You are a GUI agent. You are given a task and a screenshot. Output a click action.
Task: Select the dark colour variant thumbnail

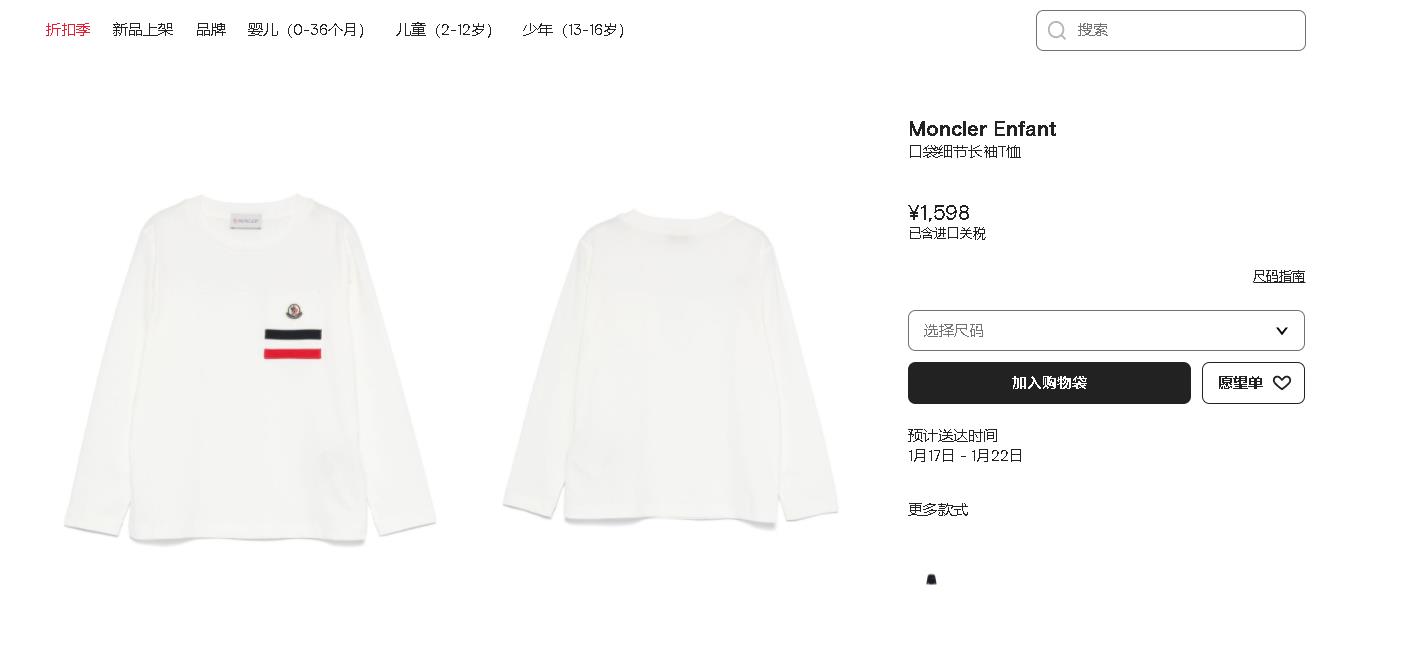[931, 579]
